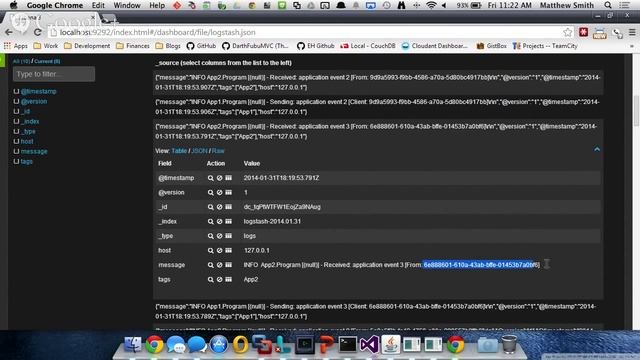This screenshot has height=360, width=640.
Task: Open Spotlight search in menu bar
Action: (x=608, y=5)
